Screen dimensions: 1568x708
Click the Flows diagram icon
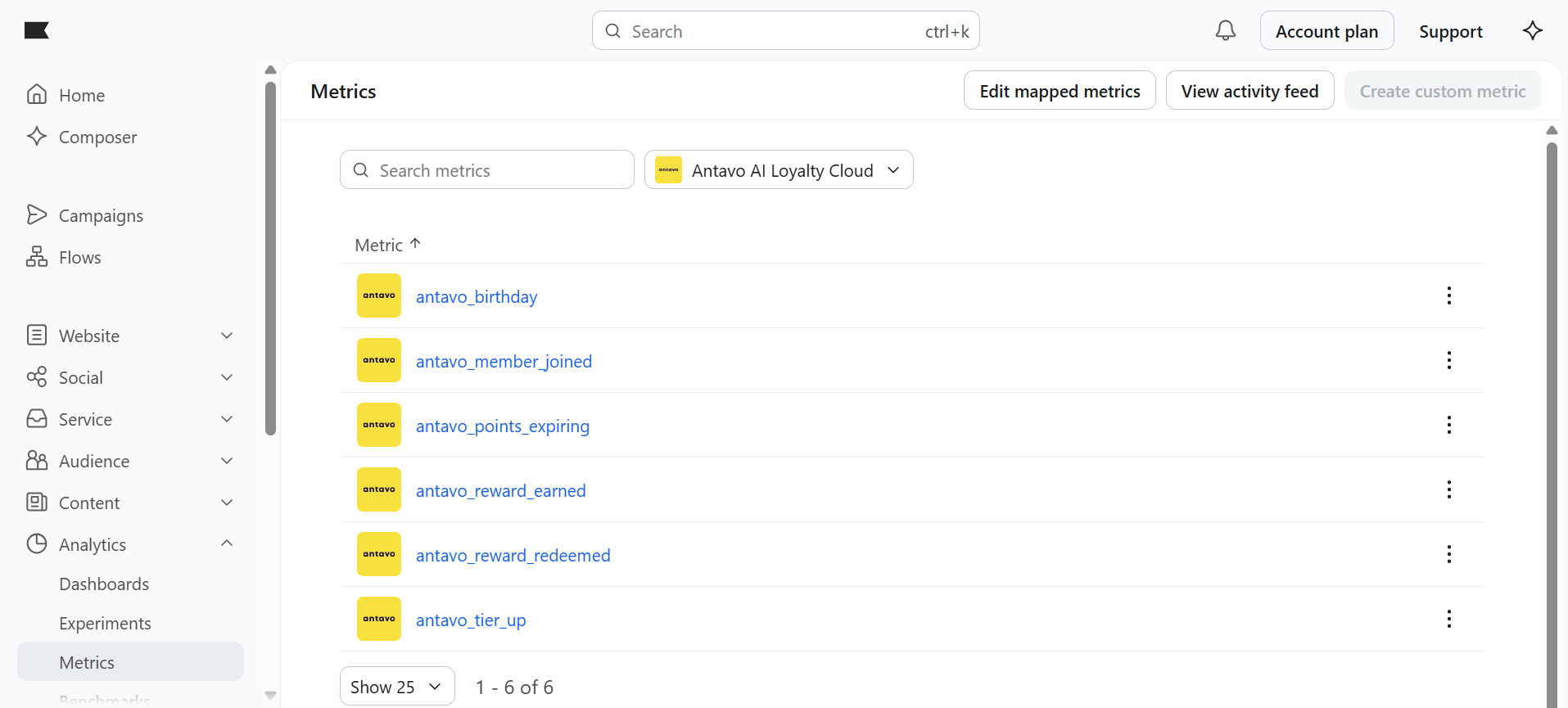[37, 257]
